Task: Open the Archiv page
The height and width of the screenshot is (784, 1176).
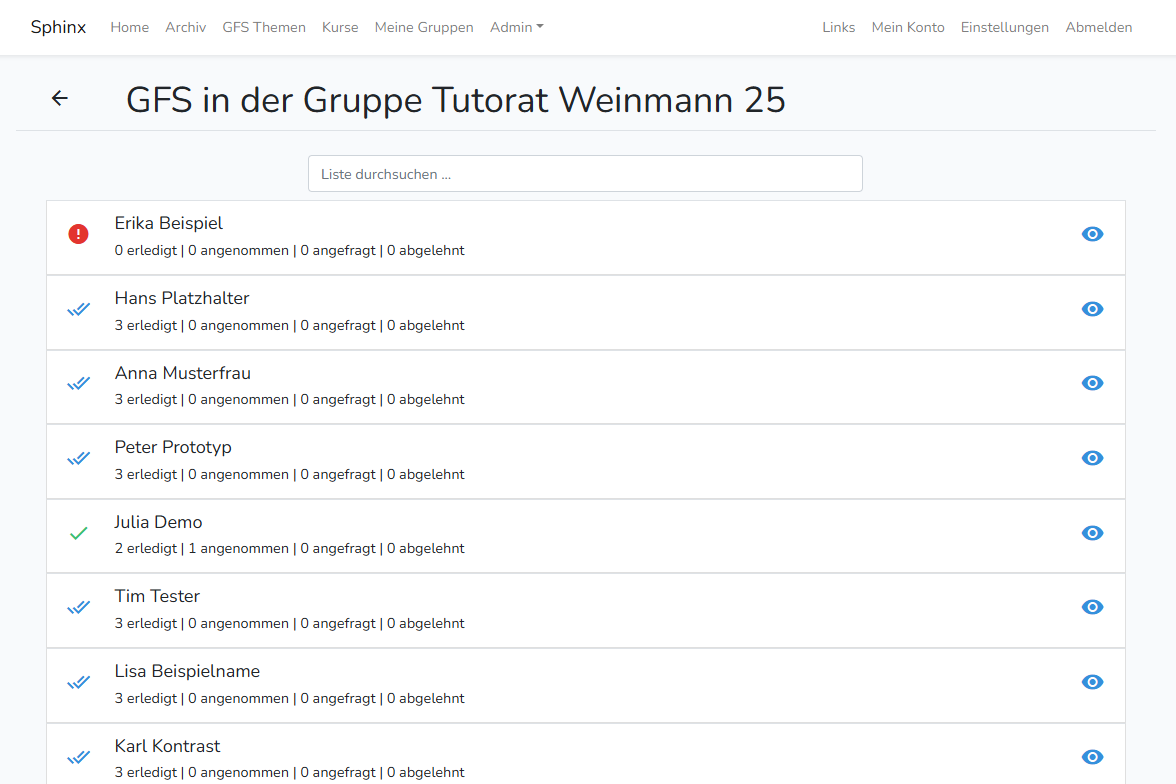Action: click(x=185, y=27)
